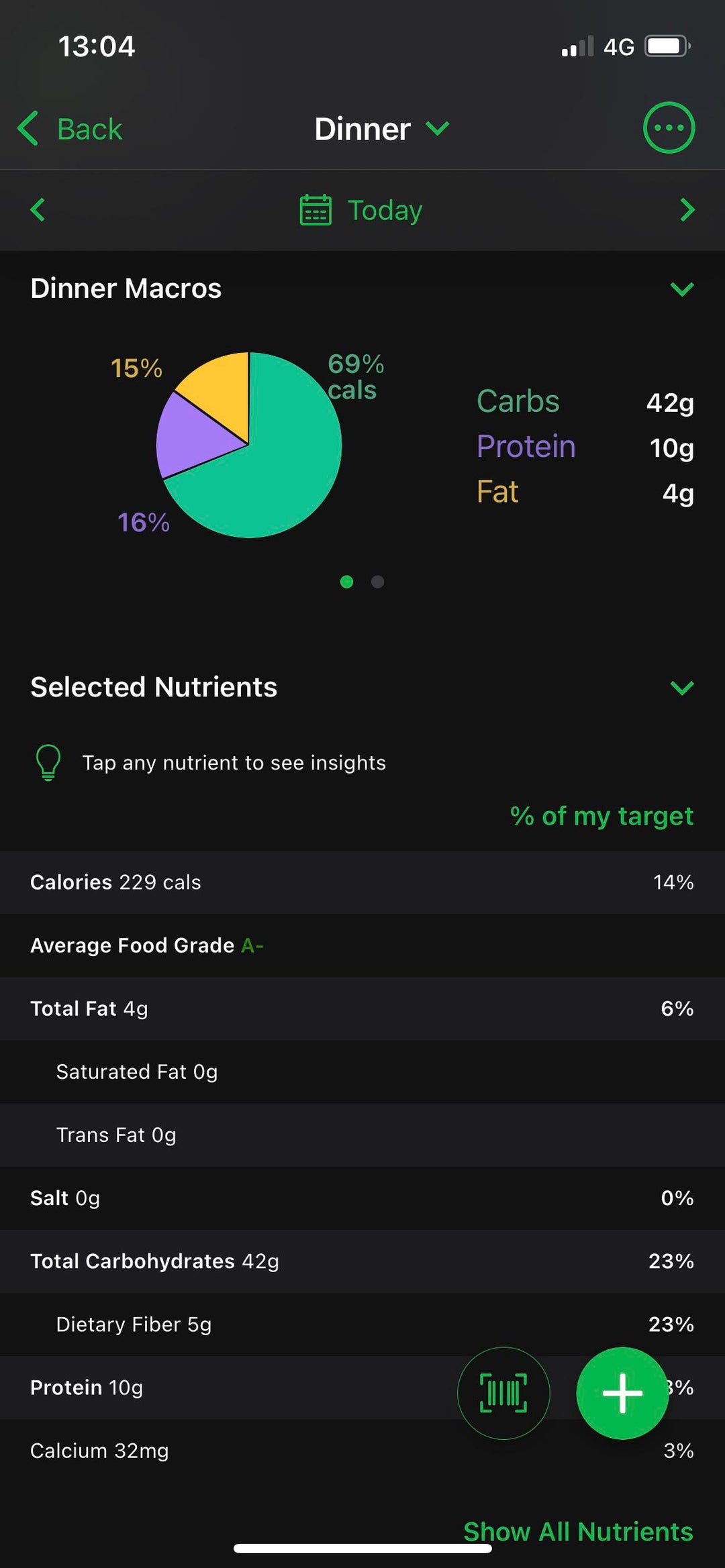The height and width of the screenshot is (1568, 725).
Task: Tap the calendar icon beside Today
Action: coord(316,210)
